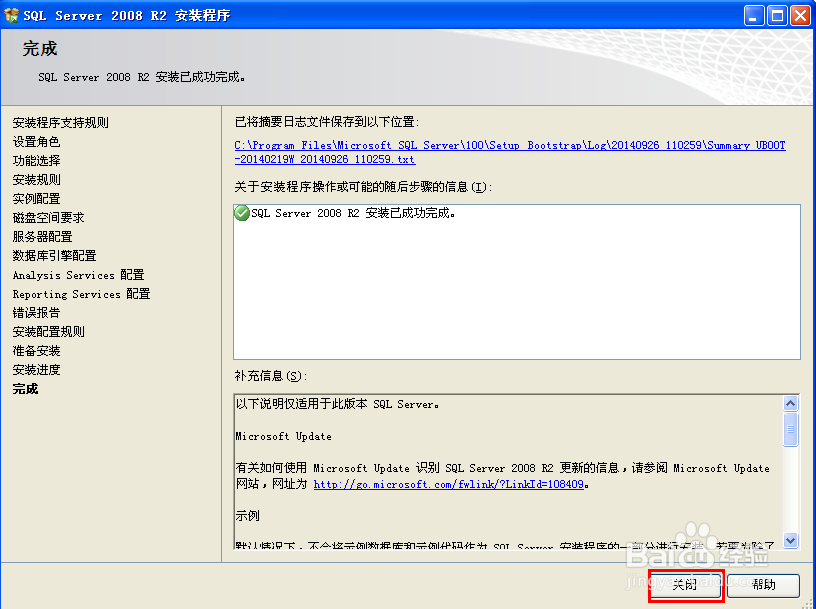Select the 磁盘空间要求 step
The width and height of the screenshot is (816, 609).
tap(48, 218)
